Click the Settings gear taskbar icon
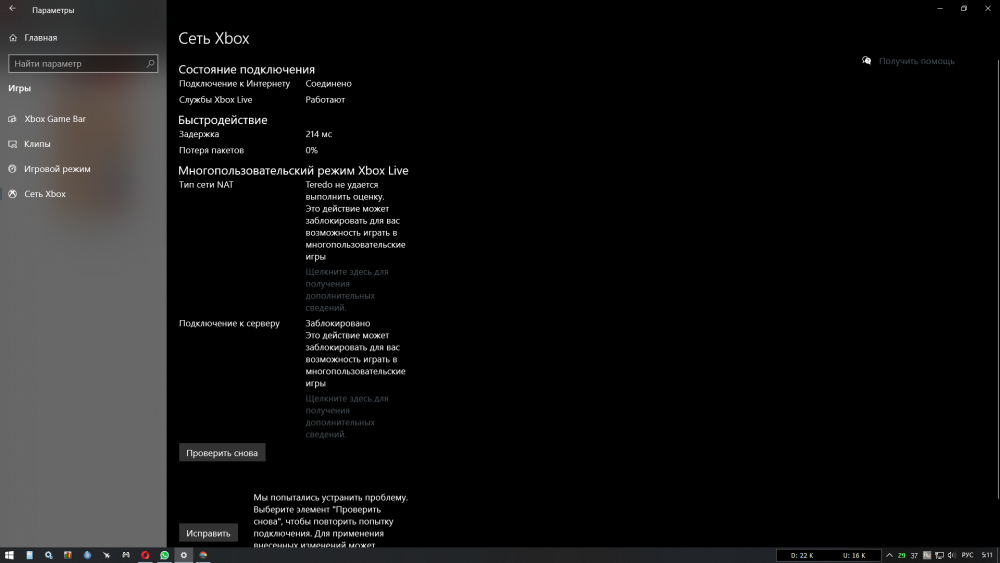Image resolution: width=1000 pixels, height=563 pixels. pos(184,555)
